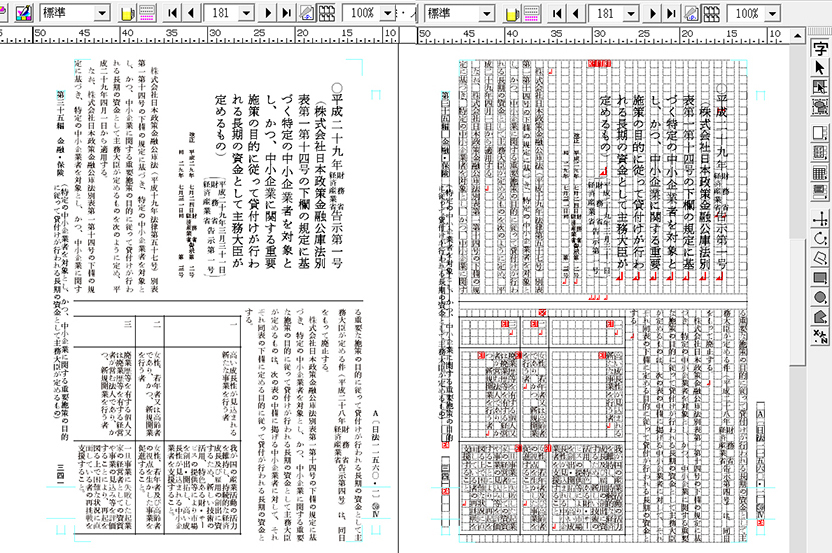
Task: Click the multi-page view icon in right pane
Action: (711, 13)
